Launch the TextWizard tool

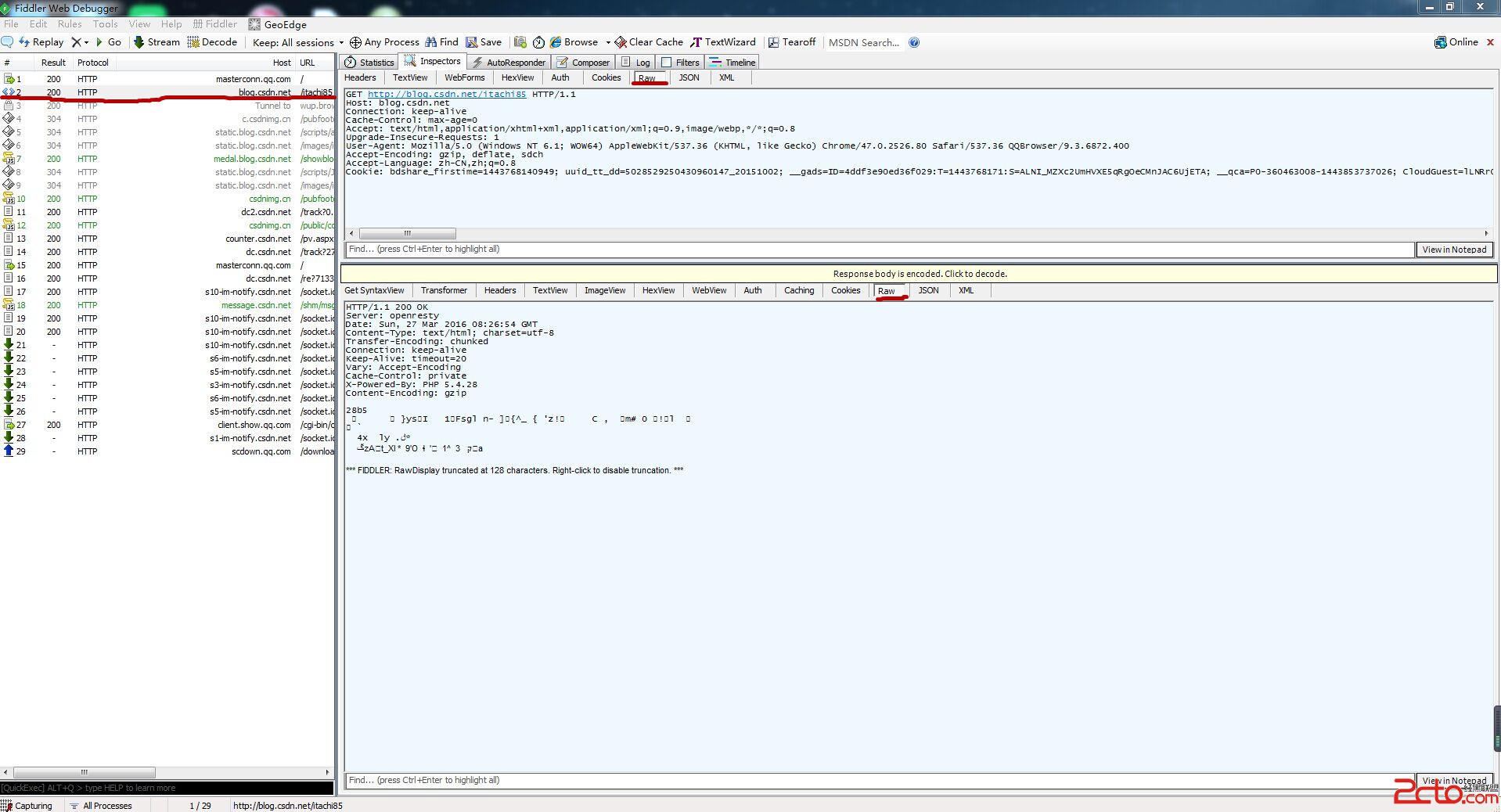click(x=722, y=42)
